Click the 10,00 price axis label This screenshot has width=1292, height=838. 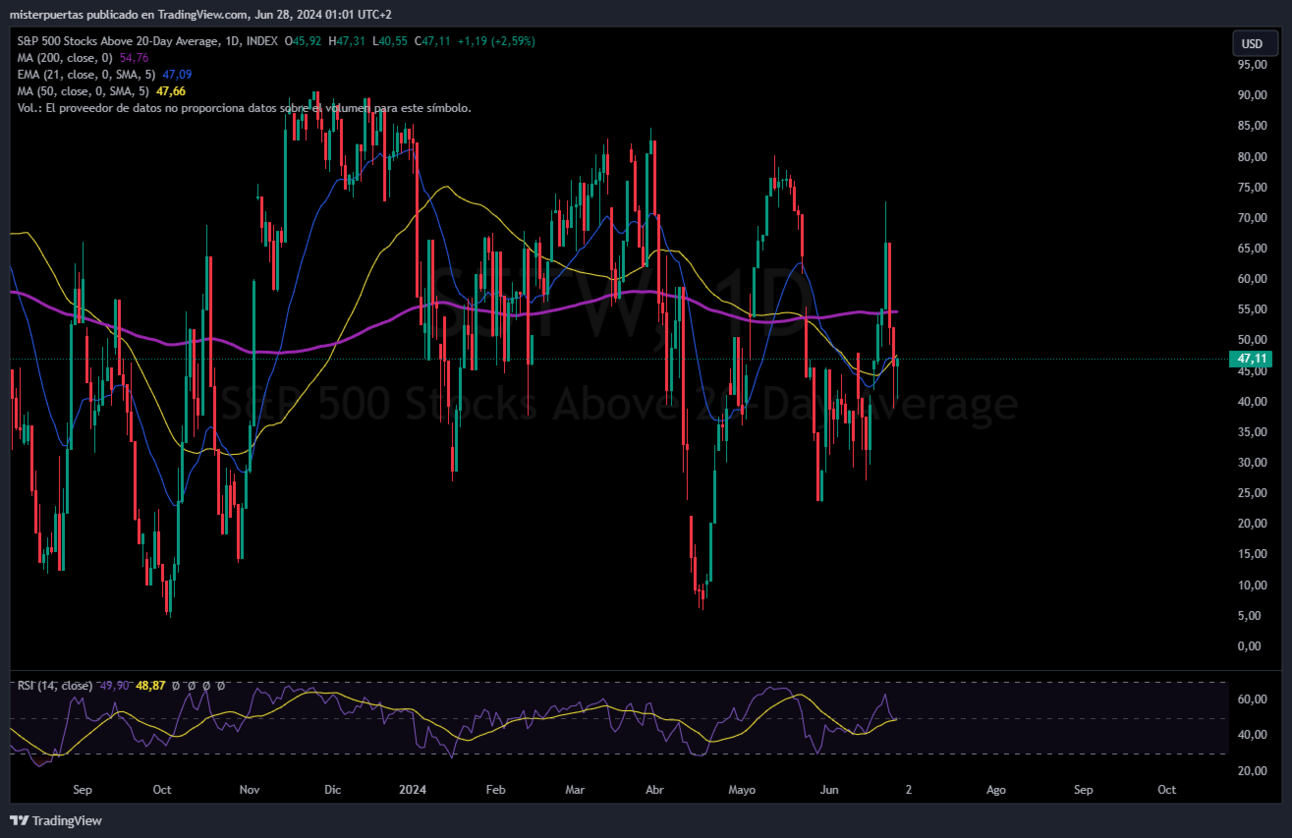click(1253, 585)
